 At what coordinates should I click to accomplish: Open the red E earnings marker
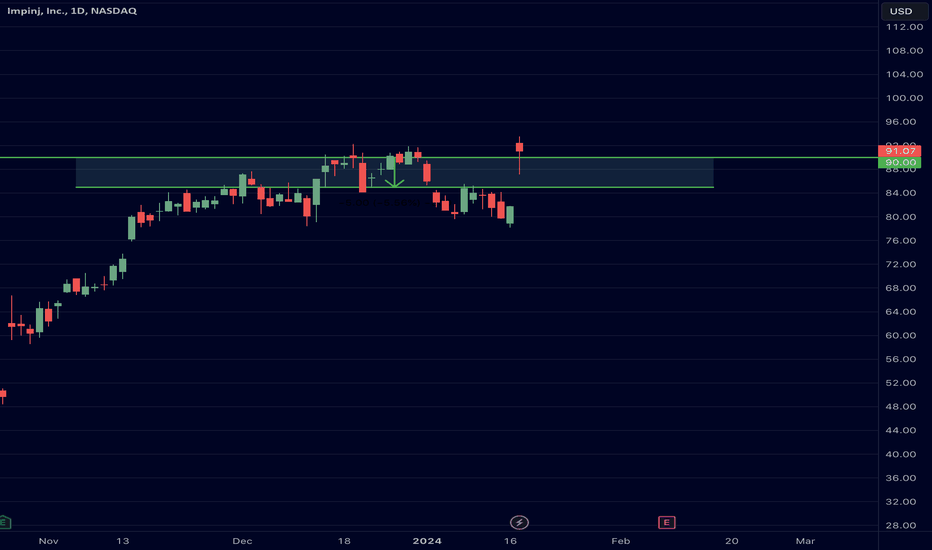coord(666,523)
